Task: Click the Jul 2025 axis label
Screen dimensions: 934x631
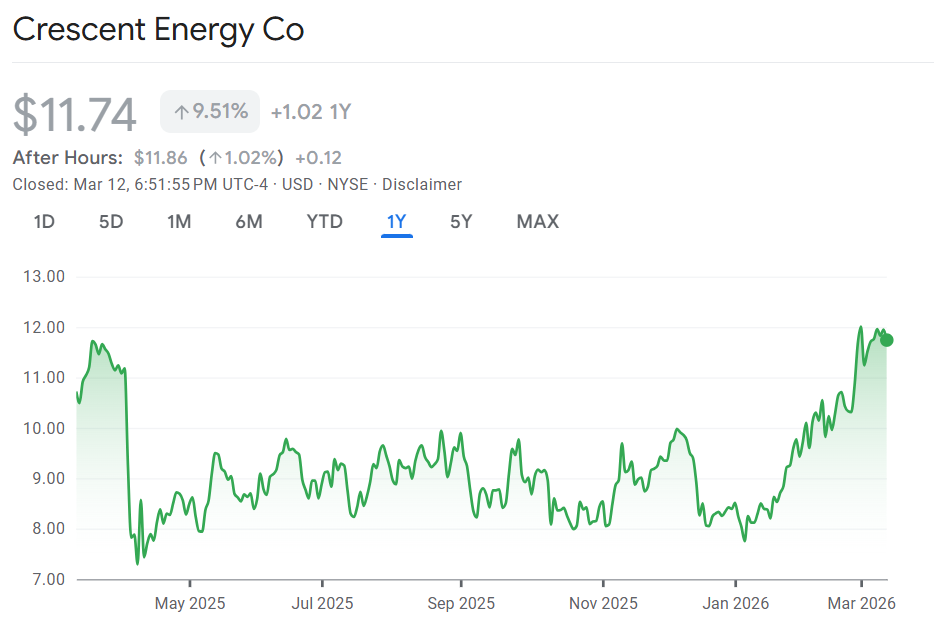Action: (322, 603)
